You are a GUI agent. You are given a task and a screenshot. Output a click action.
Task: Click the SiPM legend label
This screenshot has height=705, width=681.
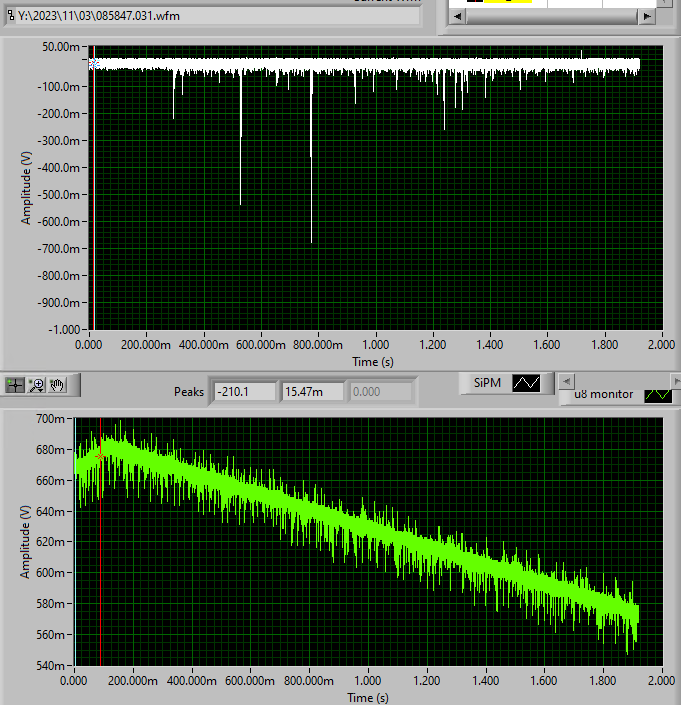pos(487,383)
